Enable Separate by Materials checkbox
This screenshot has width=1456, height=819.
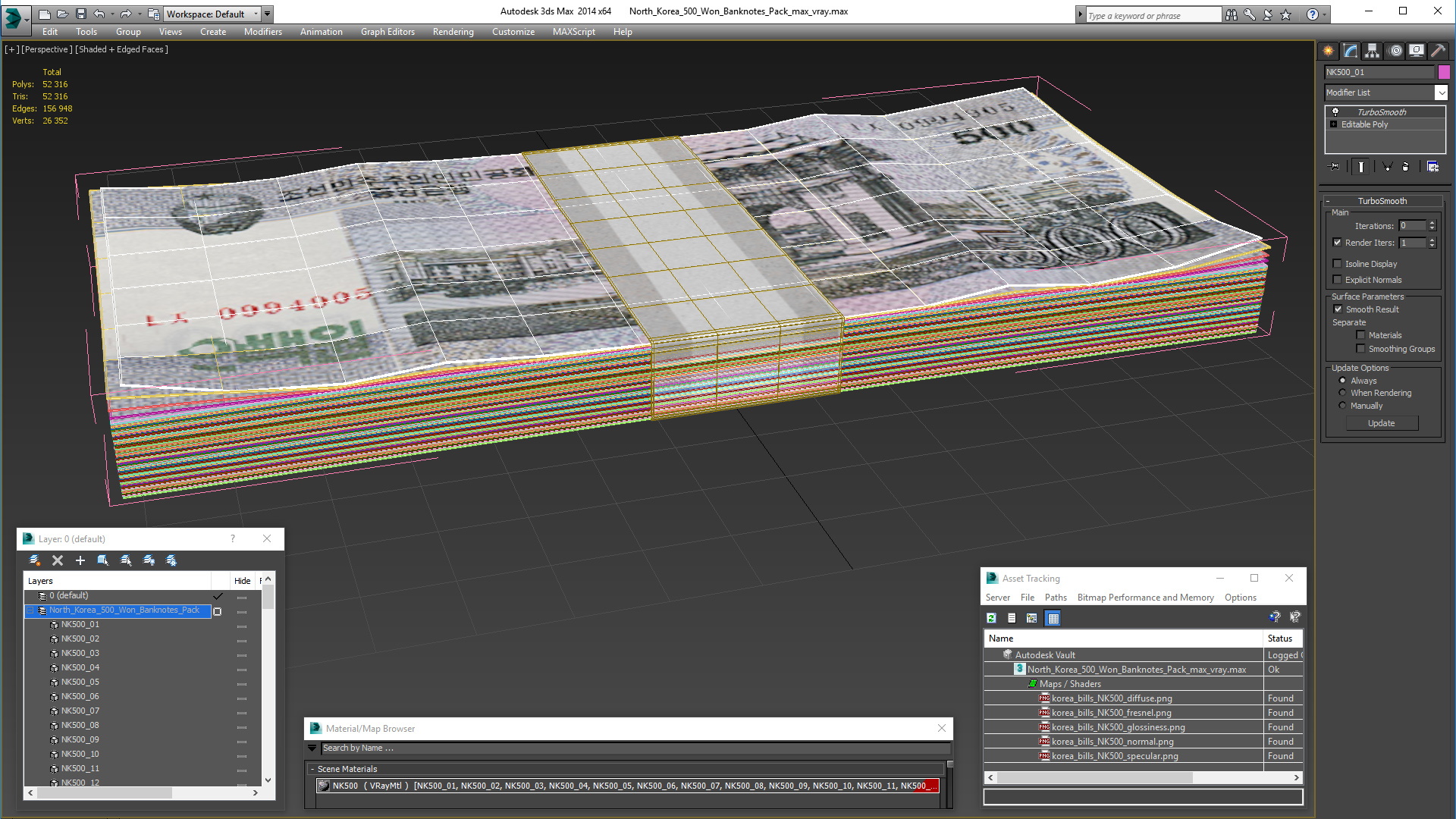coord(1360,335)
